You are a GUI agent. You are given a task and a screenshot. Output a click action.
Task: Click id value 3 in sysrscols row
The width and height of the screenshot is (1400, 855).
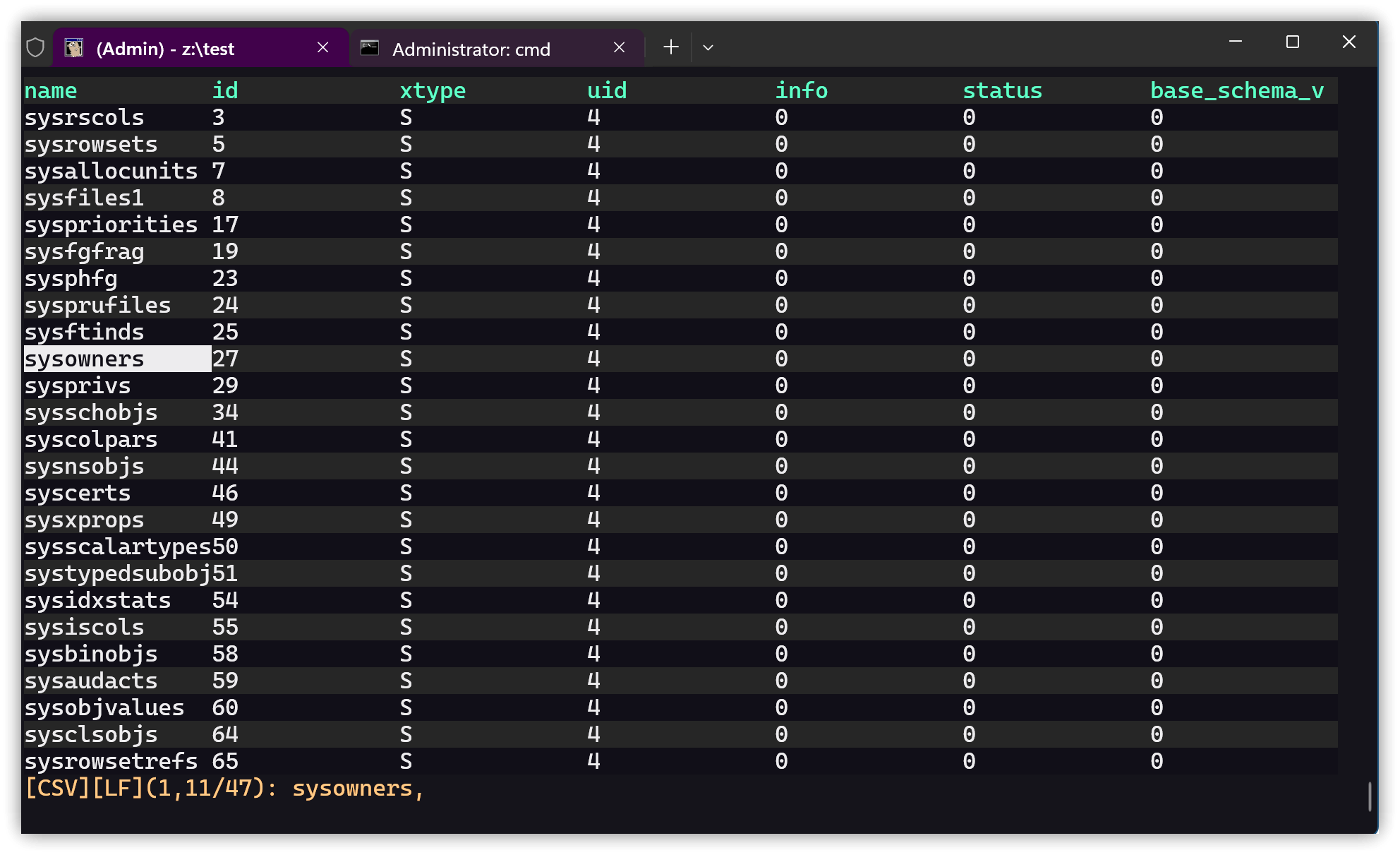(219, 117)
